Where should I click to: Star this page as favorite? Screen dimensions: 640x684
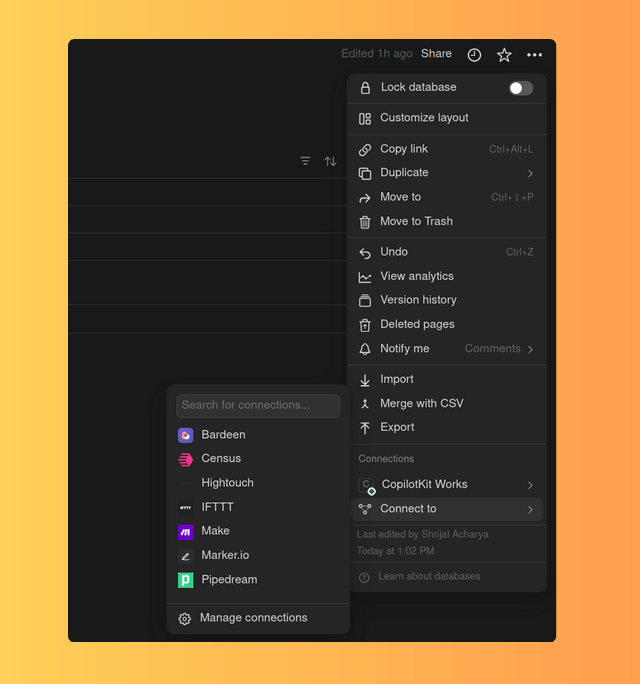click(504, 55)
